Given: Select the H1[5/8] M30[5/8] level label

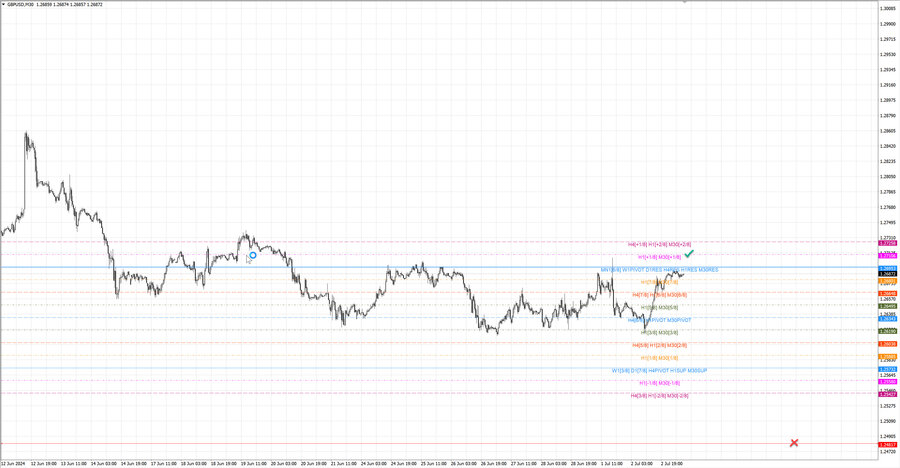Looking at the screenshot, I should pyautogui.click(x=660, y=308).
